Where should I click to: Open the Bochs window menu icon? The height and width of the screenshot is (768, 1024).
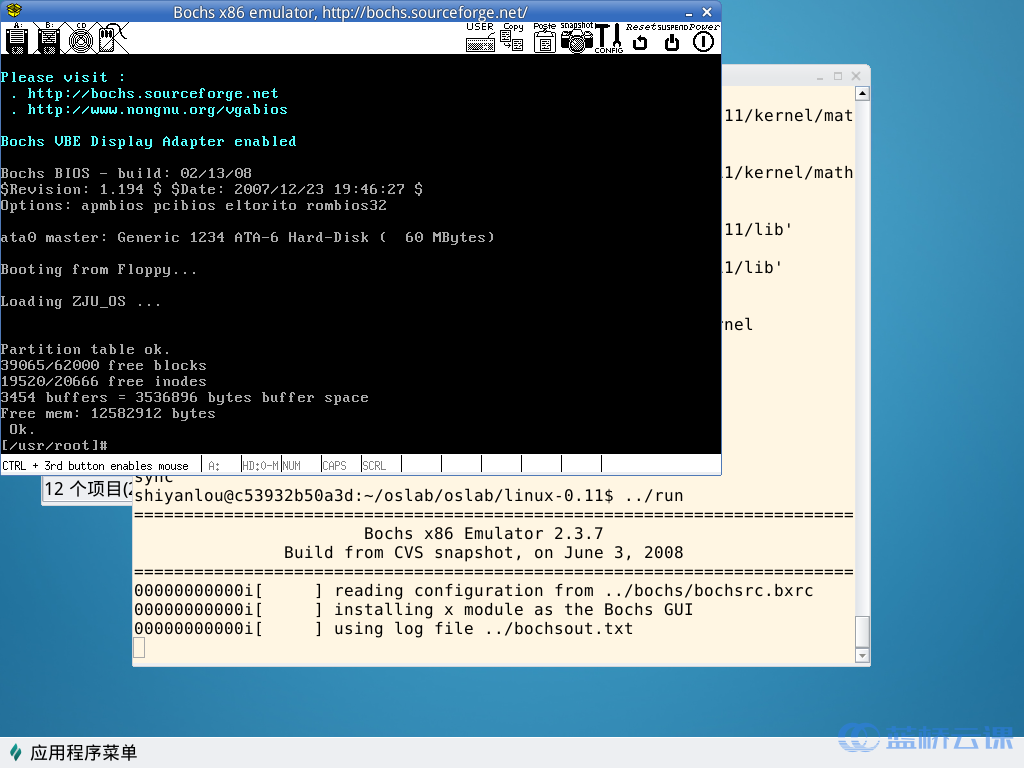[x=12, y=11]
